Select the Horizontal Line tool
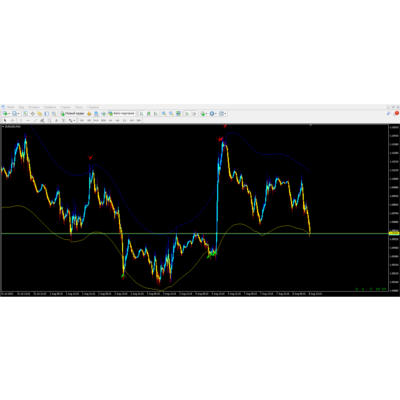The width and height of the screenshot is (400, 400). (28, 120)
